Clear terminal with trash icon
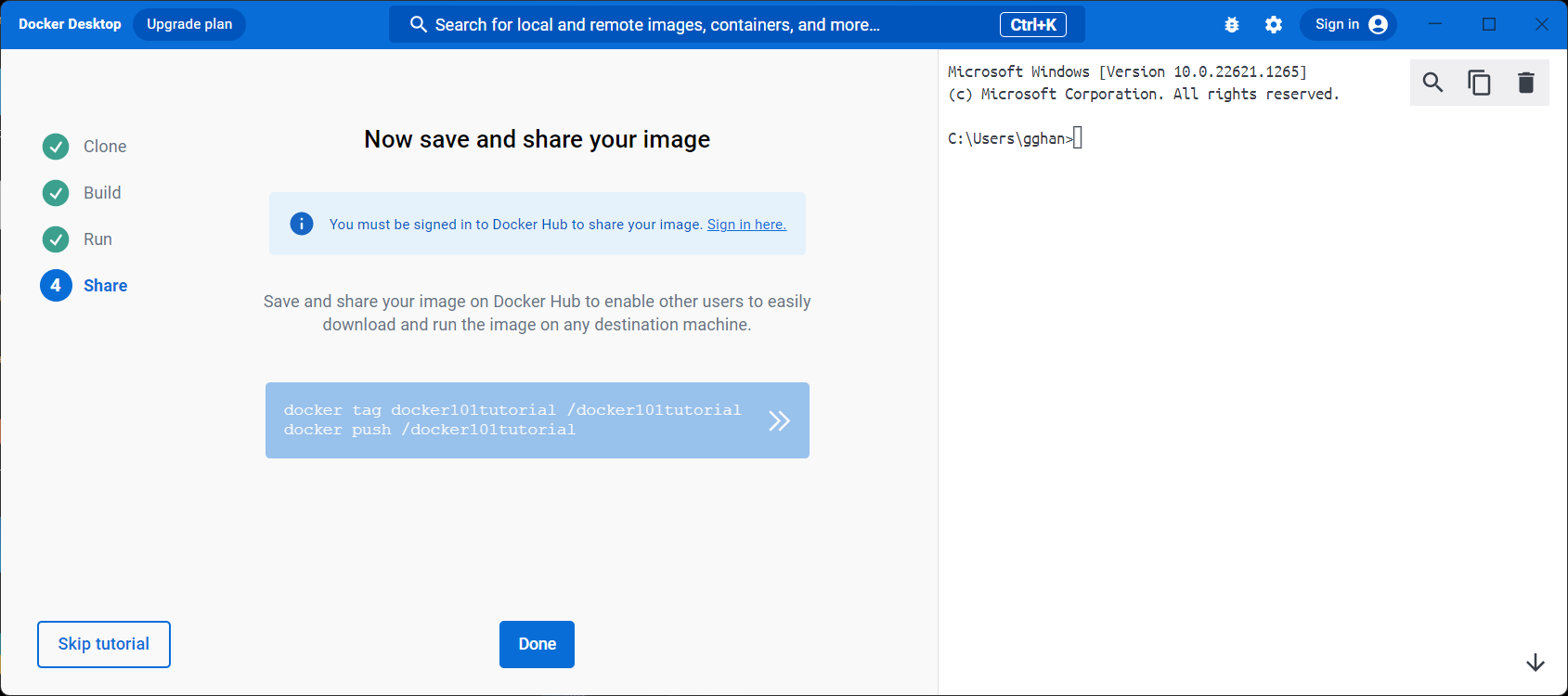Viewport: 1568px width, 696px height. [x=1525, y=83]
